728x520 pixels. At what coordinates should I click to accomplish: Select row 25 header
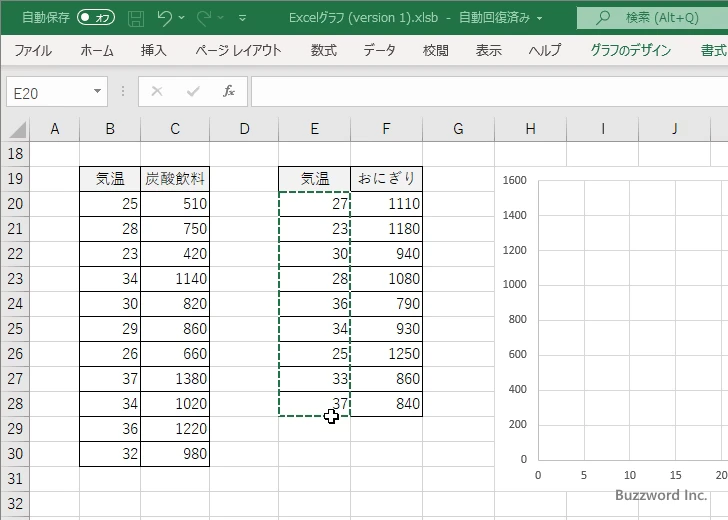15,329
